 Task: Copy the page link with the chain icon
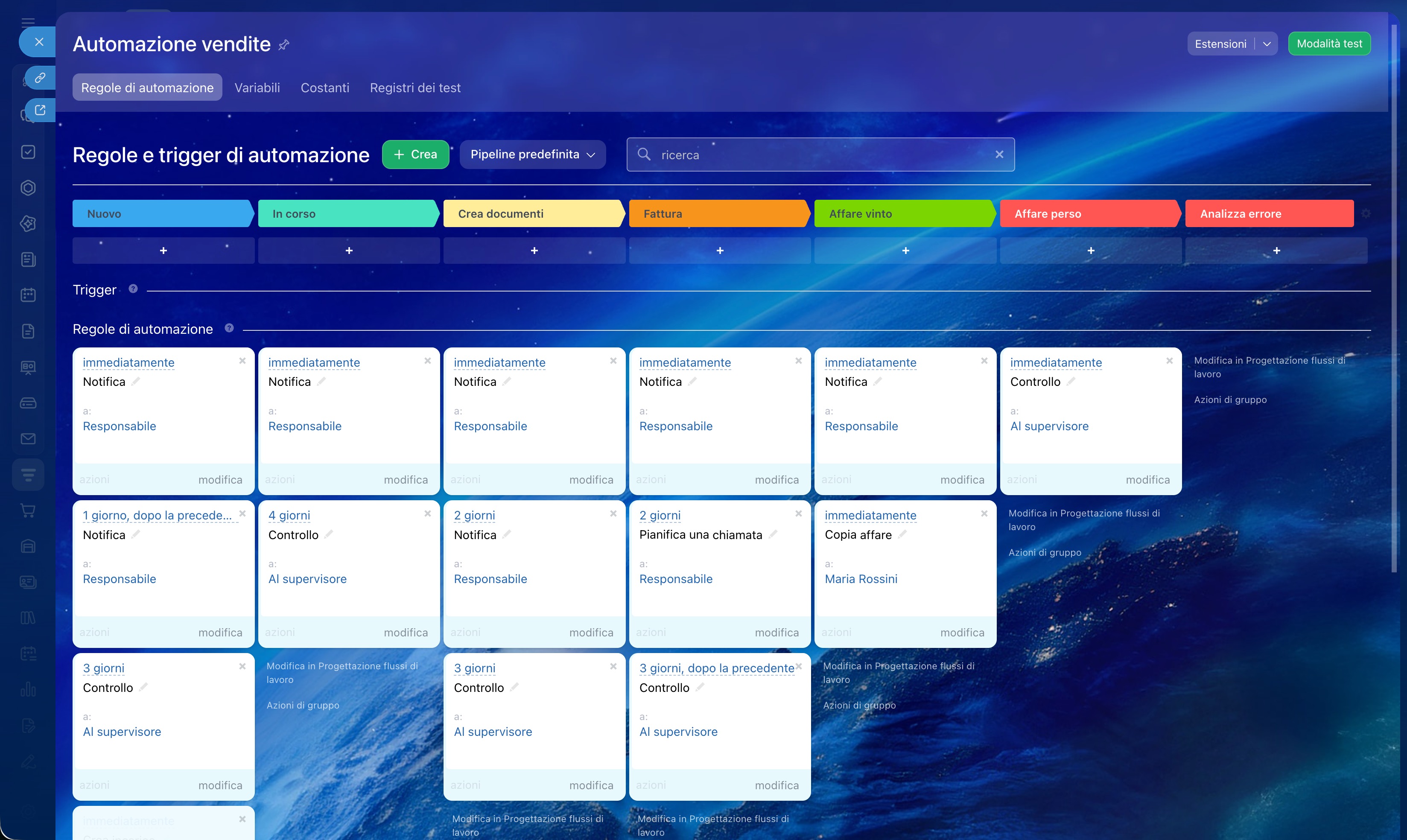[40, 78]
